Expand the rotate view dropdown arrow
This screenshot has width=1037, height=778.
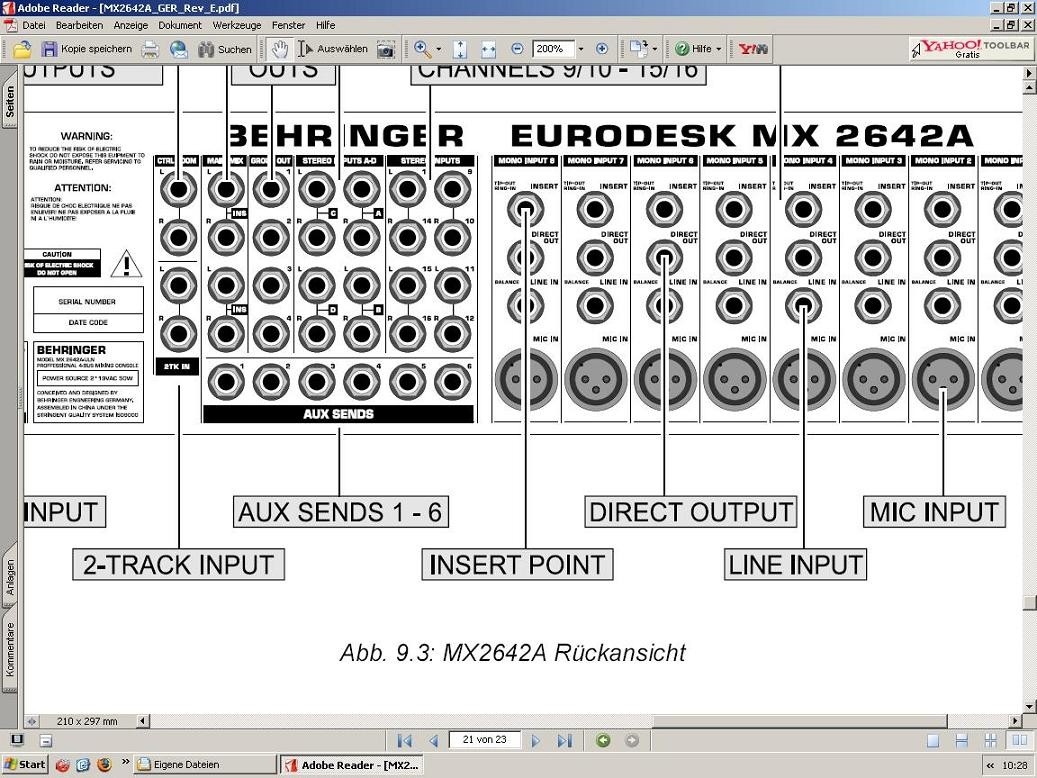(x=655, y=49)
